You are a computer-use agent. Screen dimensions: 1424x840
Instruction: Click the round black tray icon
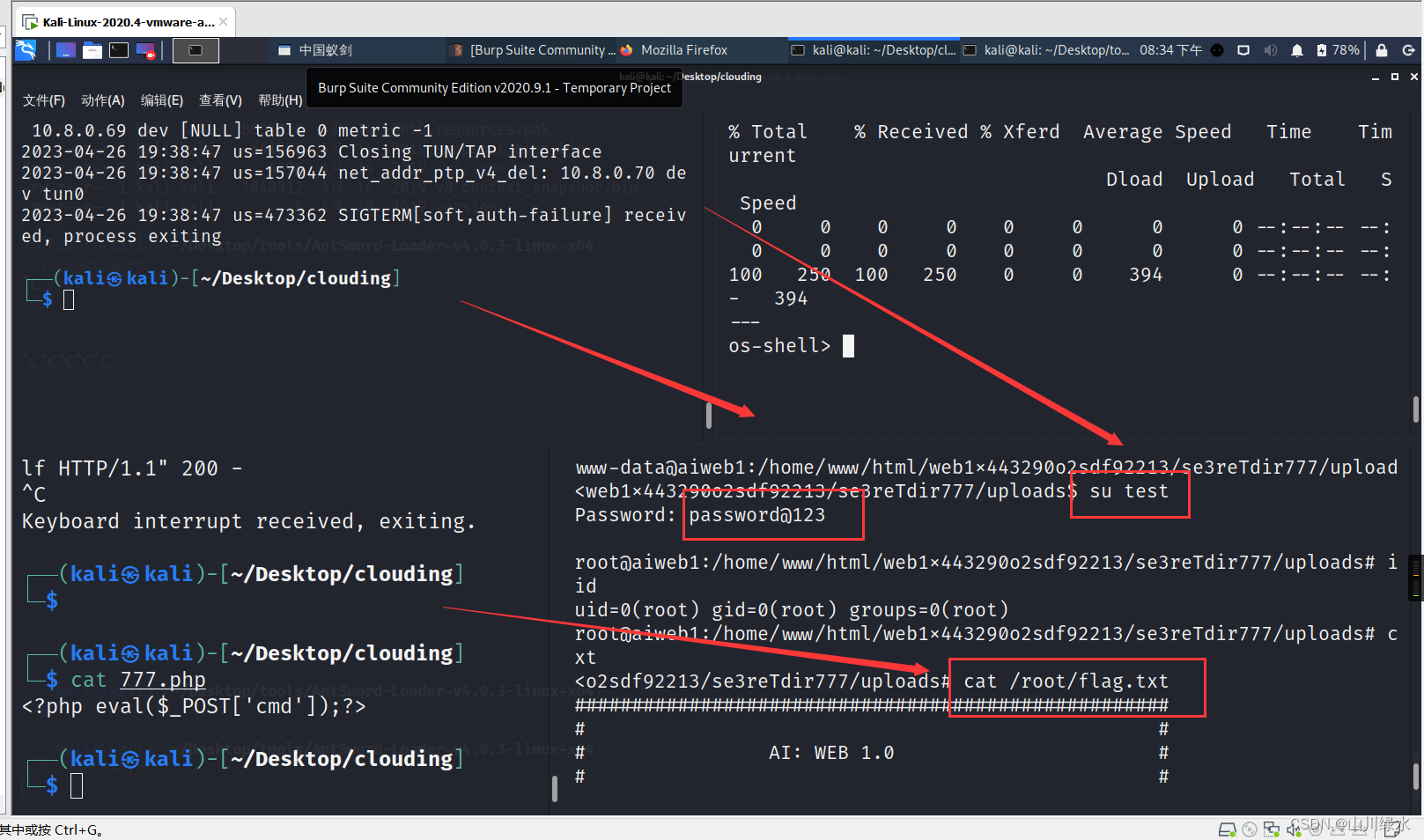coord(1217,50)
